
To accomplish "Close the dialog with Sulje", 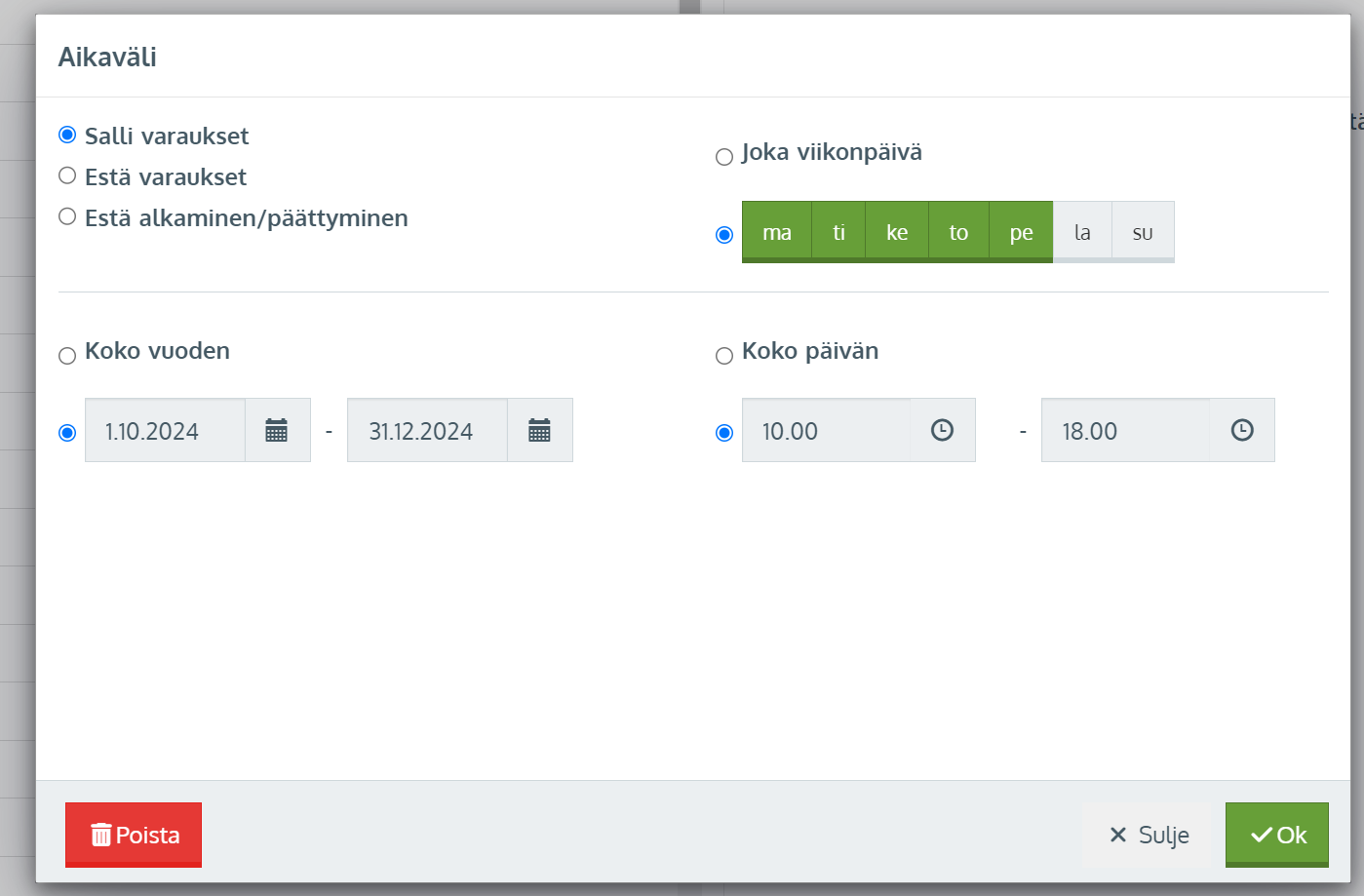I will tap(1148, 835).
